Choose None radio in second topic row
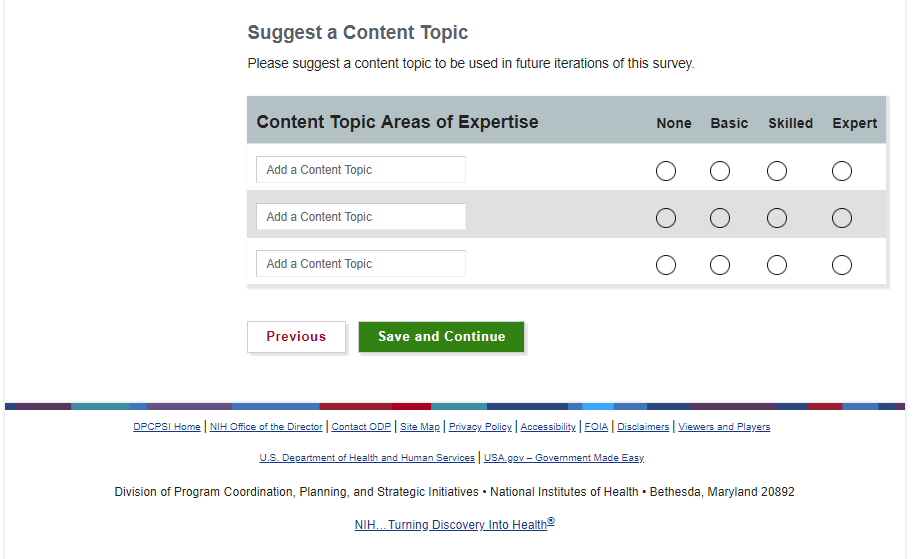The width and height of the screenshot is (916, 559). point(666,218)
